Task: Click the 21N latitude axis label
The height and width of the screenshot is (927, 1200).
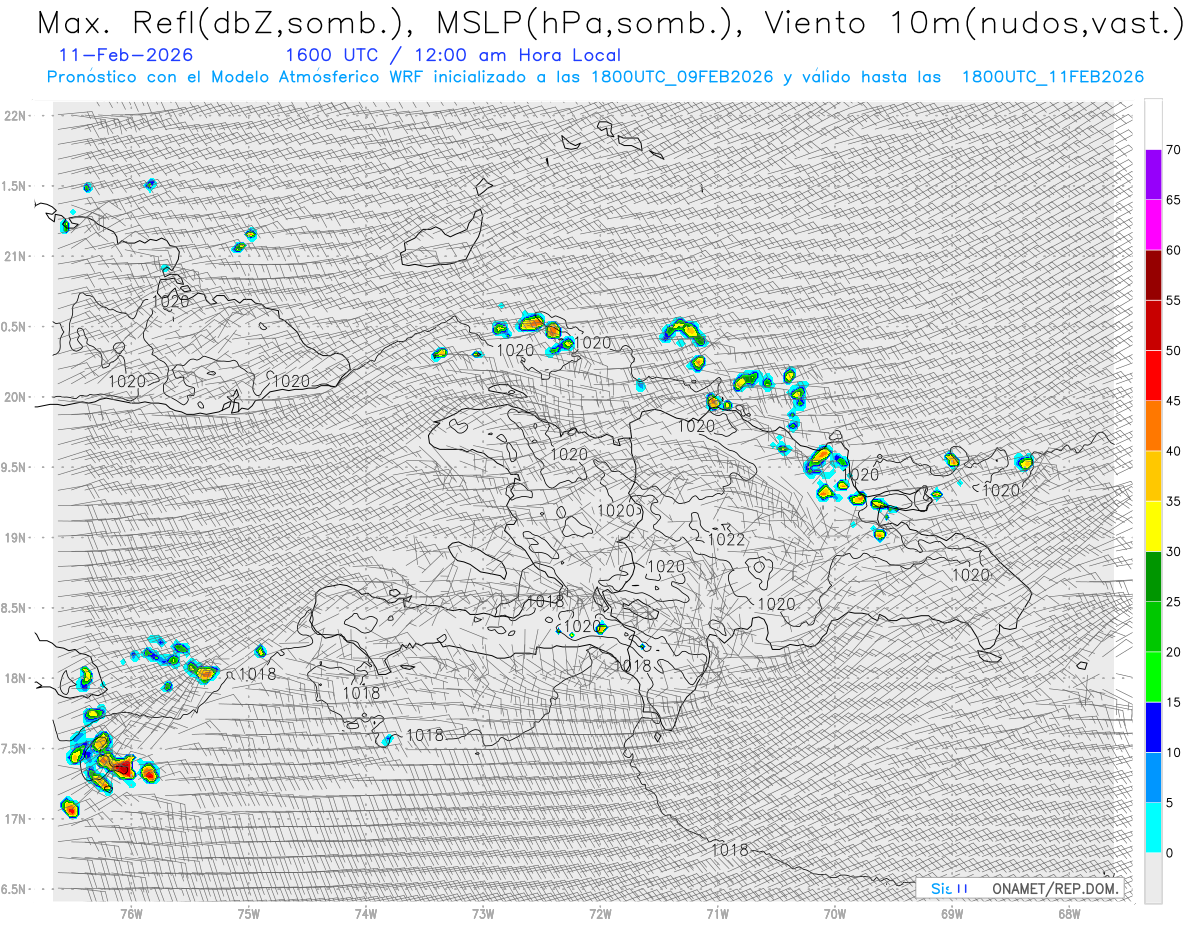Action: 15,257
